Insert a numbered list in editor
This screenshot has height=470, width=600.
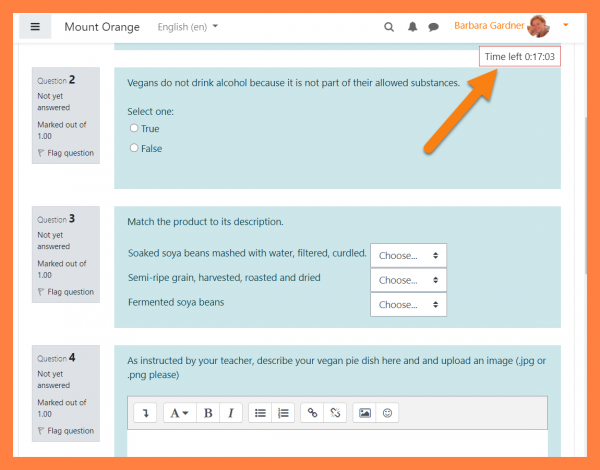point(283,412)
